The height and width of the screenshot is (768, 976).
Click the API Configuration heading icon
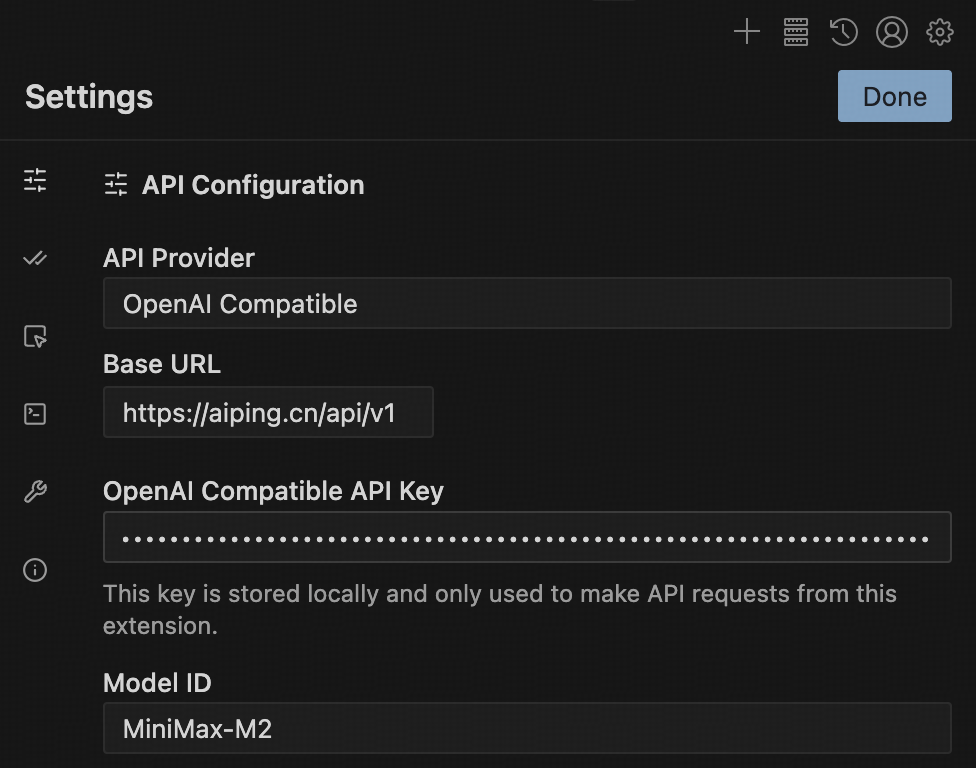pyautogui.click(x=116, y=185)
